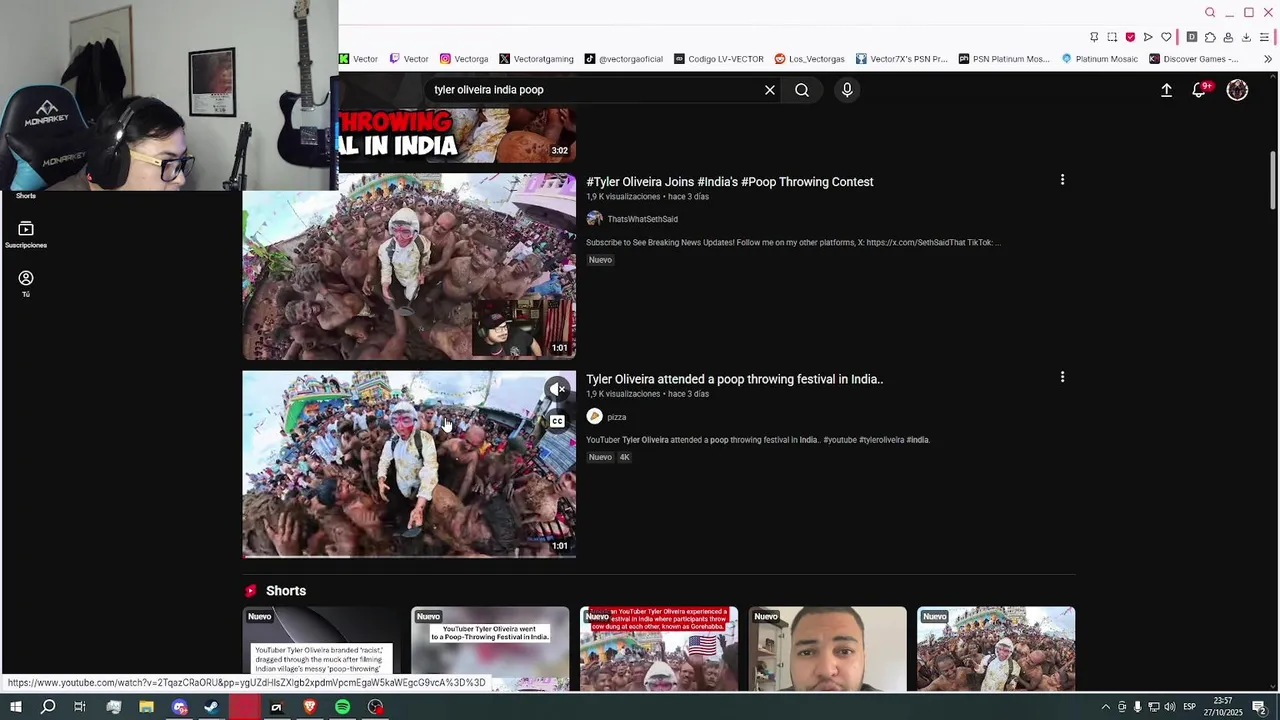Open video titled '#Tyler Oliveira Joins #India's #Poop Throwing Contest'
The width and height of the screenshot is (1280, 720).
(729, 182)
